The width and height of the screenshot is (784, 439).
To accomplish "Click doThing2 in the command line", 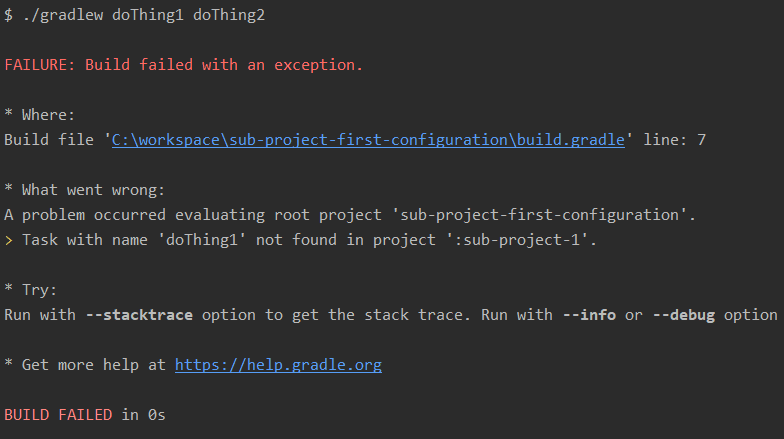I will (231, 15).
